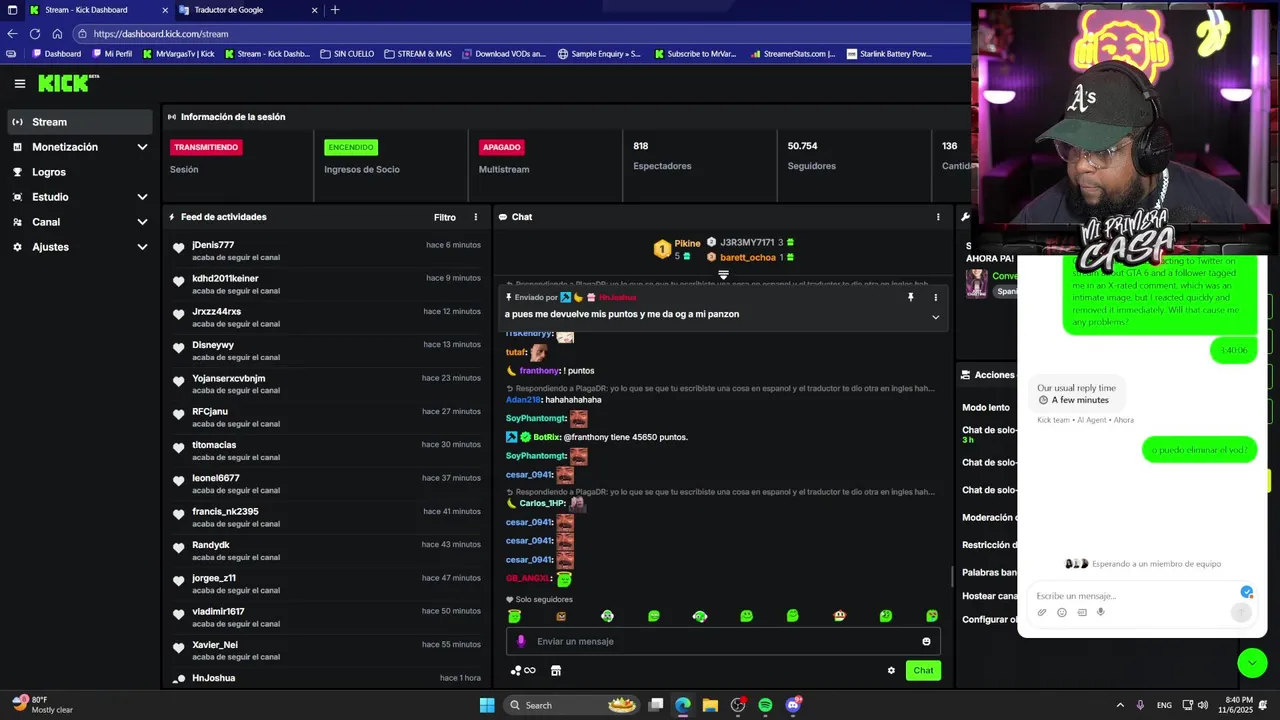Click the heart icon beside jDenis777
1280x720 pixels.
point(178,248)
